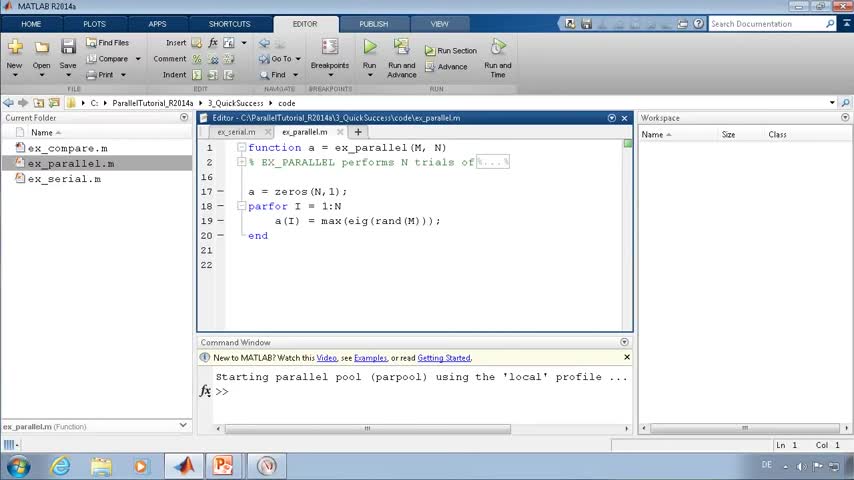
Task: Open the Command Window actions menu
Action: point(624,342)
